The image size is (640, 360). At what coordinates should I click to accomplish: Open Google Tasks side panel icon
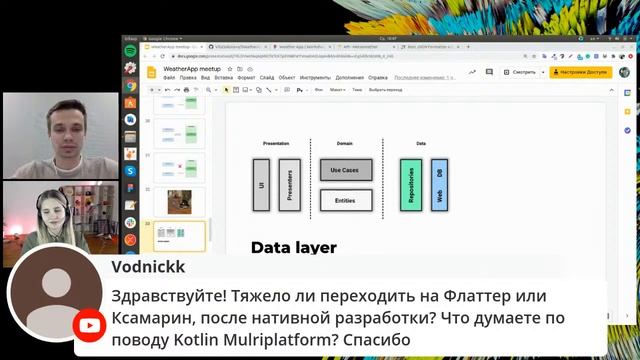pos(627,130)
